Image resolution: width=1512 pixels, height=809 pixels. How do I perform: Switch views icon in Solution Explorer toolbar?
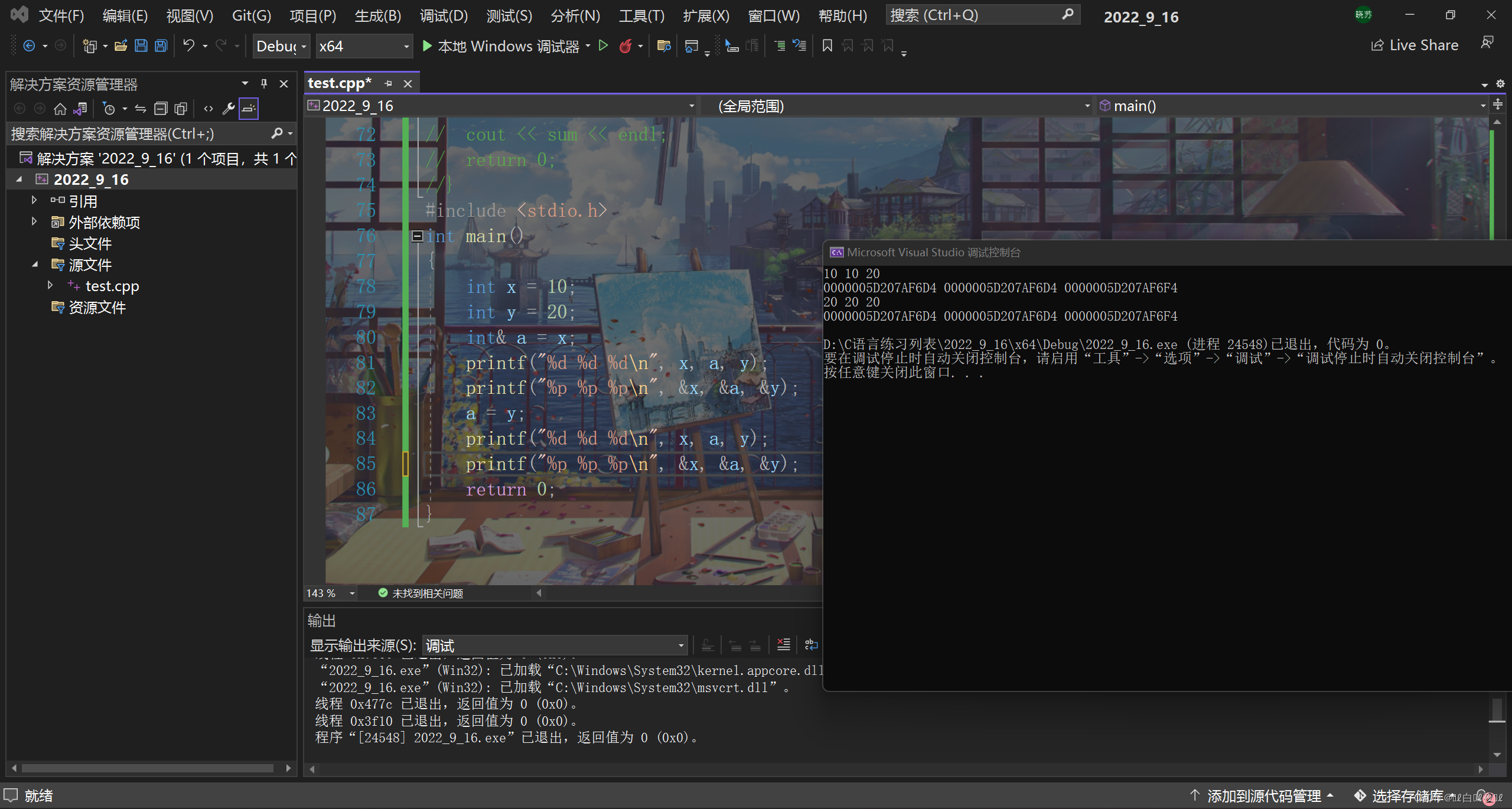(x=80, y=109)
